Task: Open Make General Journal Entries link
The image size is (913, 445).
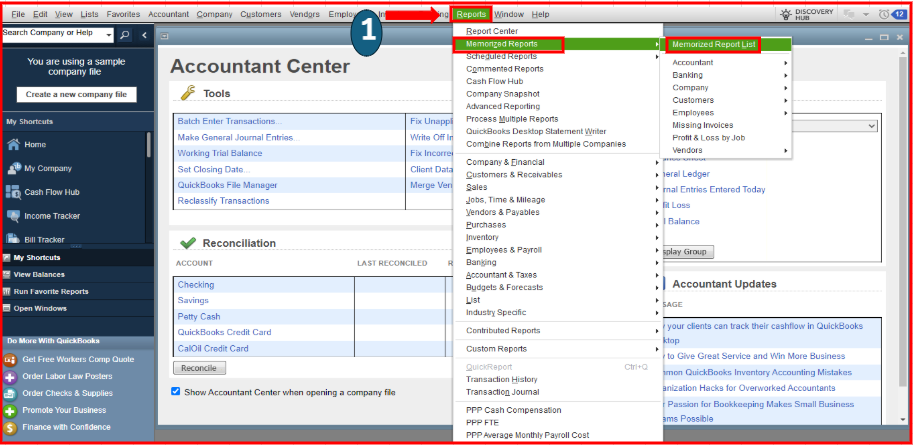Action: (x=239, y=137)
